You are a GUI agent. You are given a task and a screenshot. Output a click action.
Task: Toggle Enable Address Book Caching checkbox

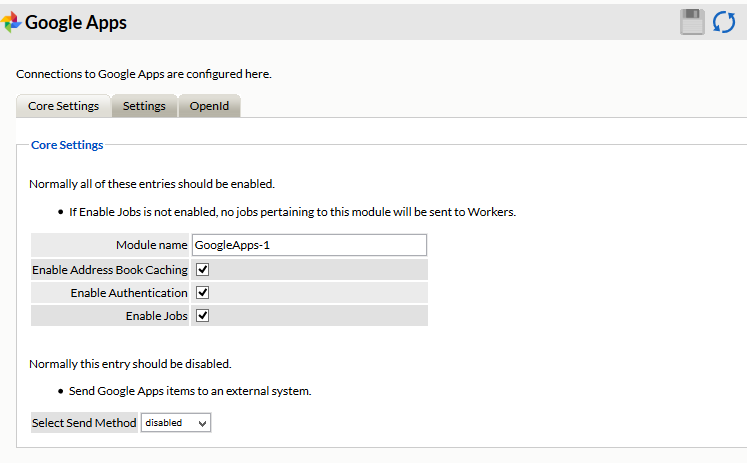(202, 270)
